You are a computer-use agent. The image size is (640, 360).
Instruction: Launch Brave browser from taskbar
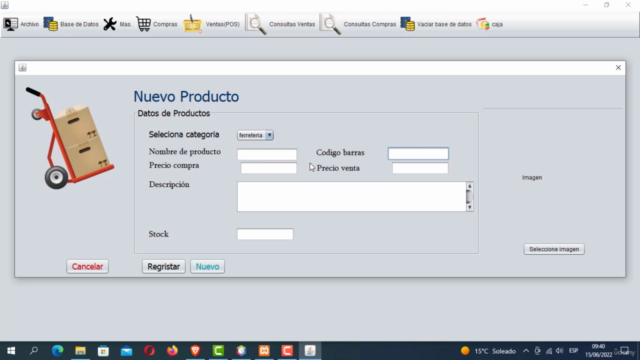(195, 351)
